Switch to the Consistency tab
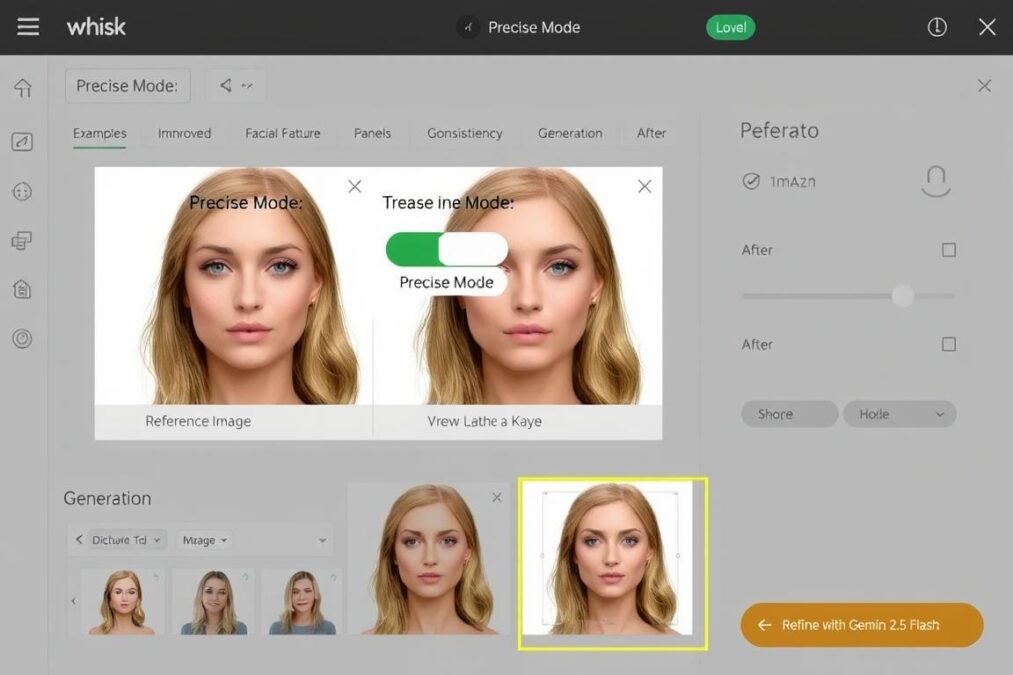Viewport: 1013px width, 675px height. pos(464,133)
